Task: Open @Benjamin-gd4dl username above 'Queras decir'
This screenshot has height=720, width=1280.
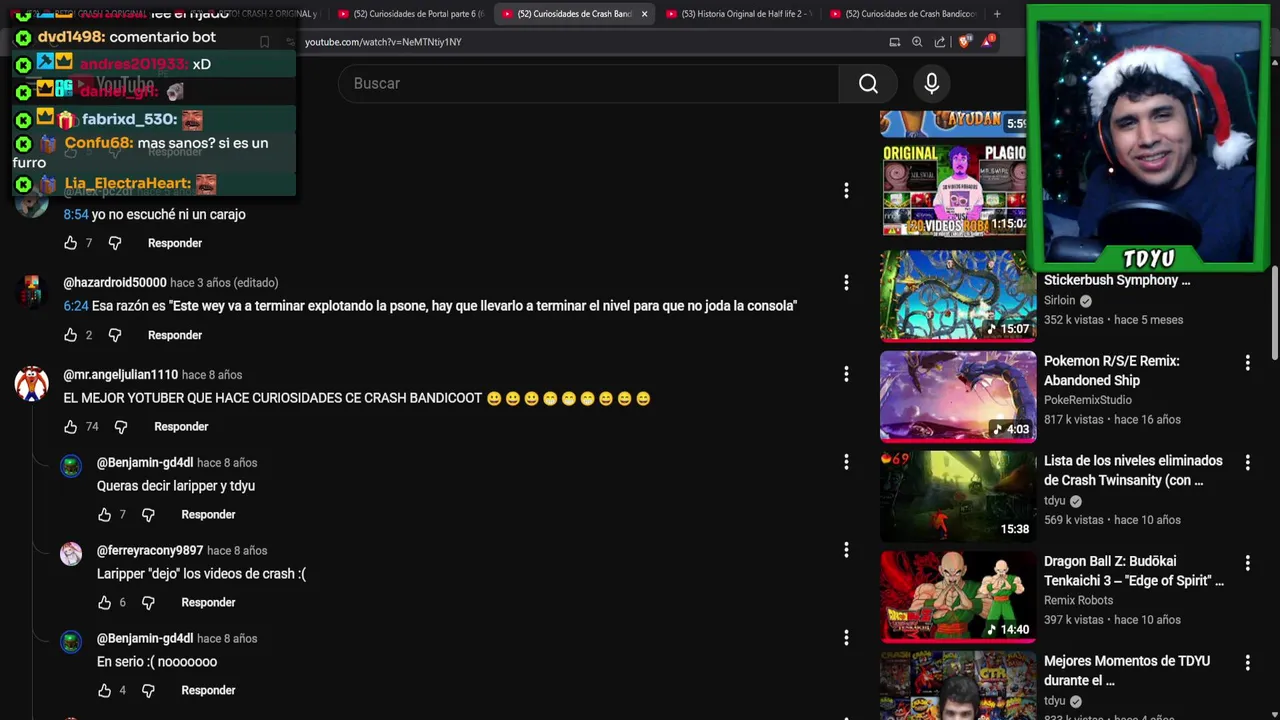Action: click(x=145, y=463)
